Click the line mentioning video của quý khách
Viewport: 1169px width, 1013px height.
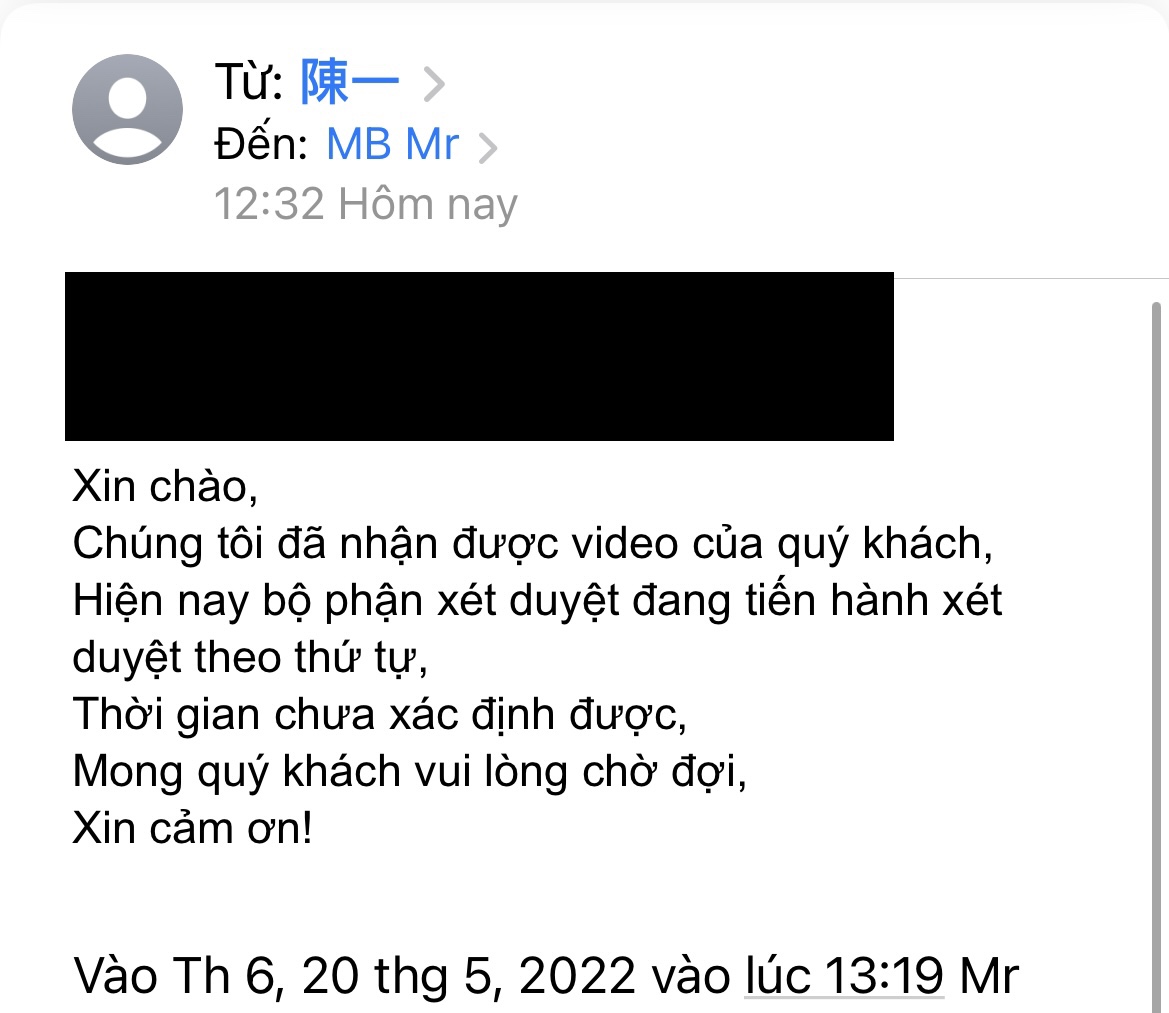click(532, 543)
